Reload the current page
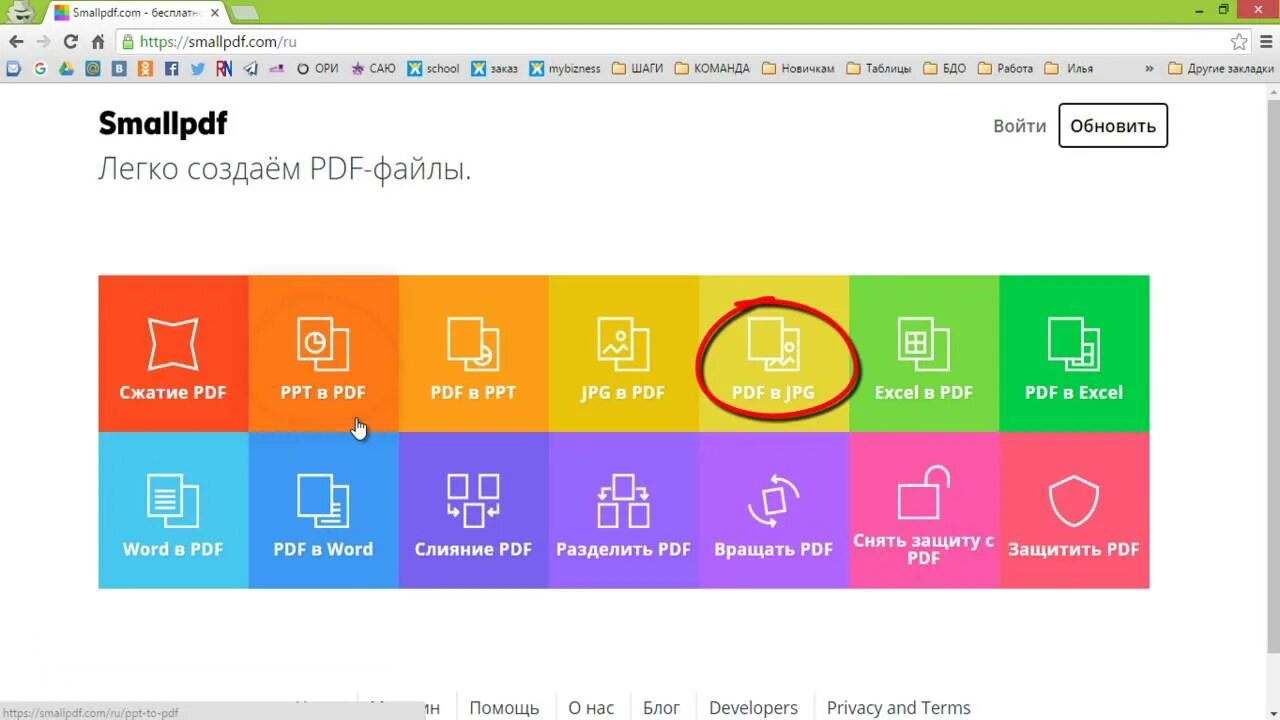 (x=70, y=42)
